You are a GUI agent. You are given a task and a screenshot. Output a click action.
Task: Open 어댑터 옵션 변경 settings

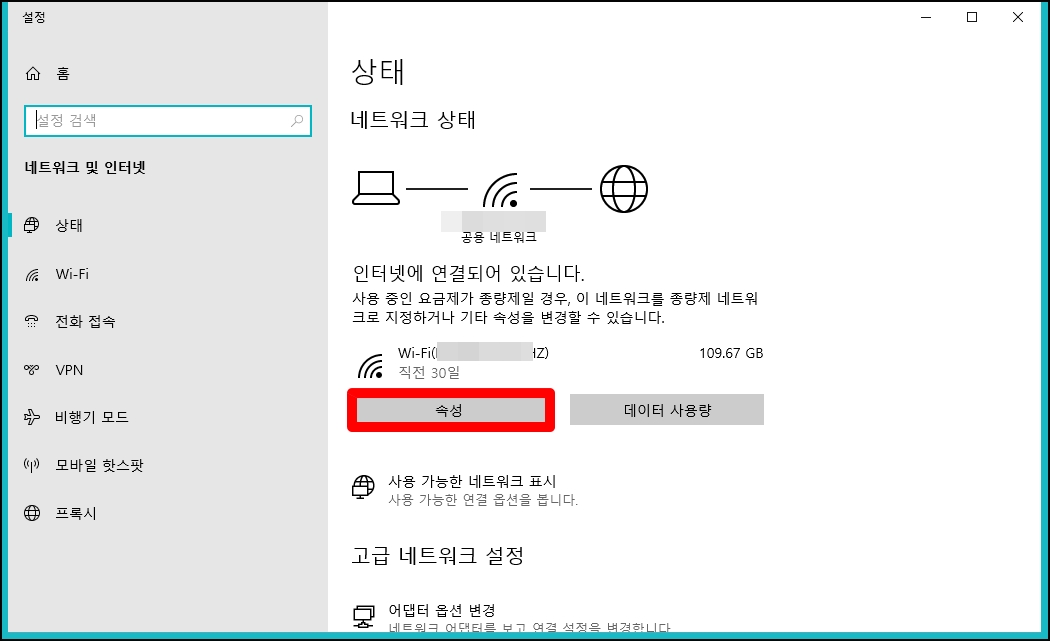(x=443, y=610)
